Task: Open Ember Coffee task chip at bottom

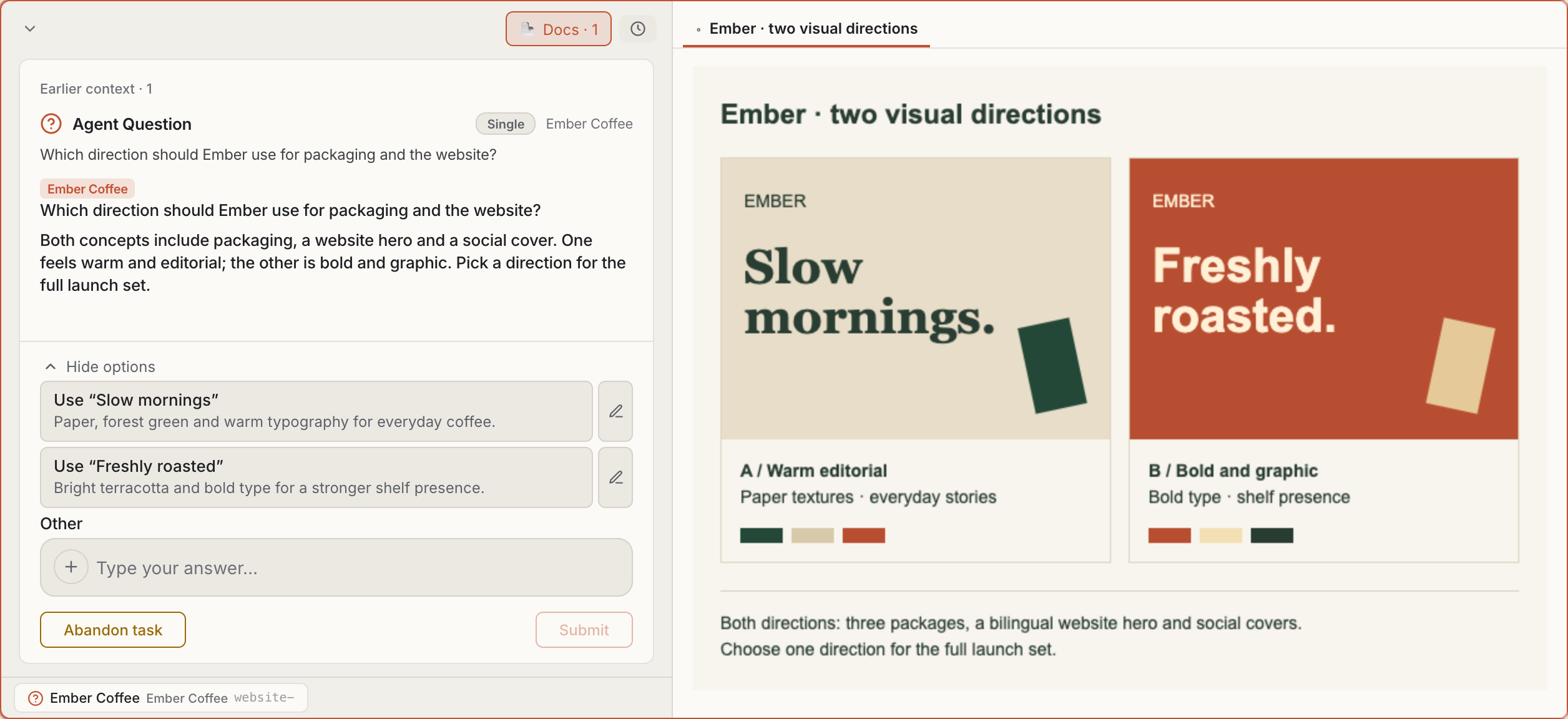Action: (x=161, y=697)
